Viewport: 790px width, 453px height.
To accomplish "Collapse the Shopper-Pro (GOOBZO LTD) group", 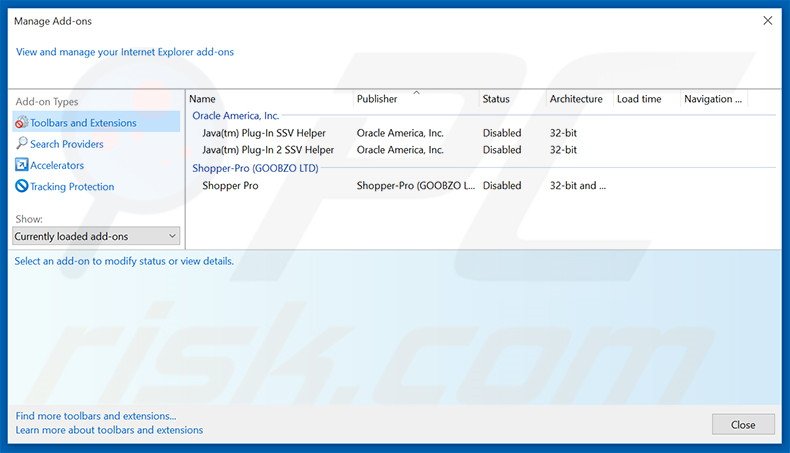I will [x=255, y=168].
